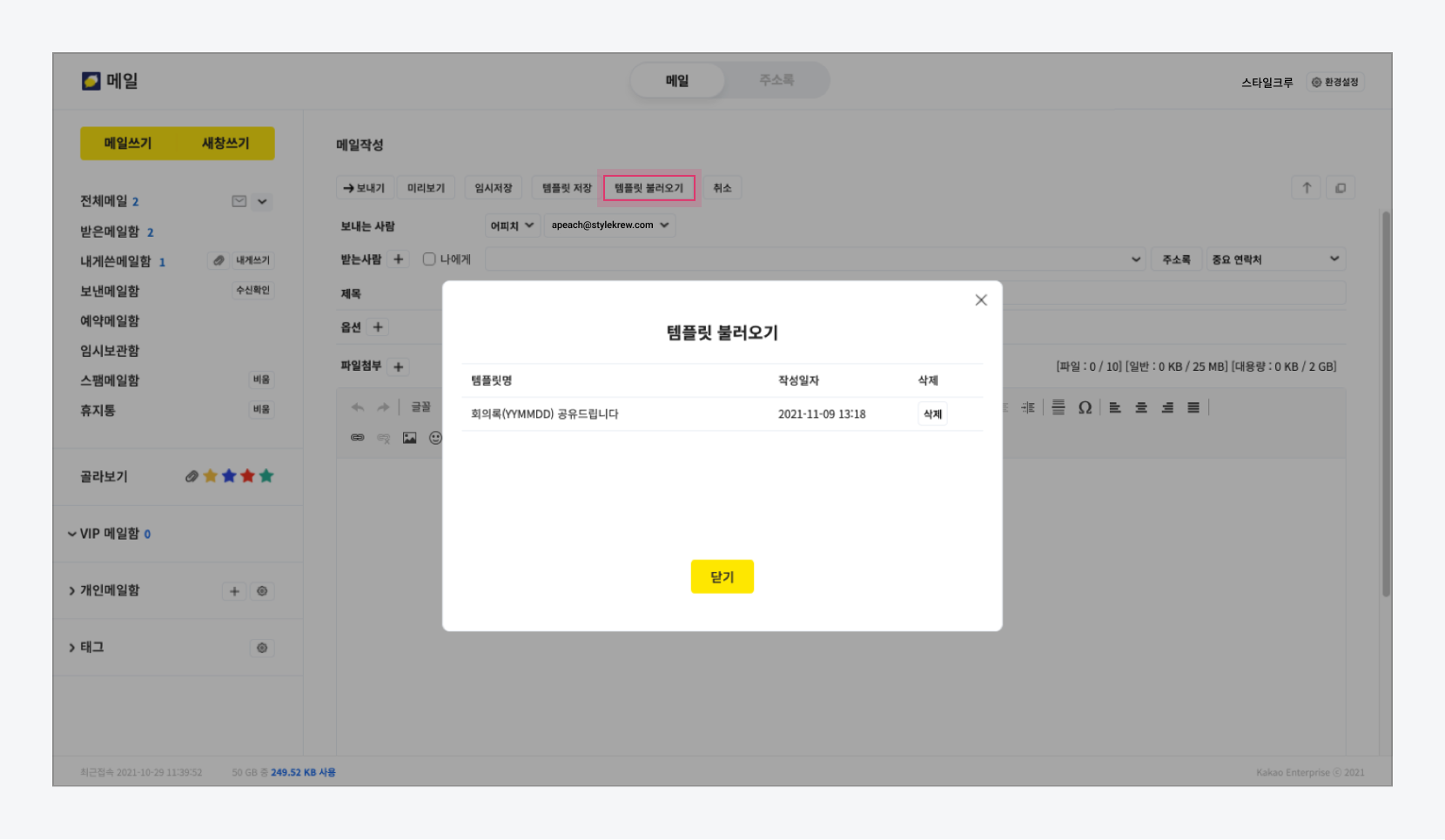Viewport: 1445px width, 840px height.
Task: Filter mails by the blue star
Action: [229, 476]
